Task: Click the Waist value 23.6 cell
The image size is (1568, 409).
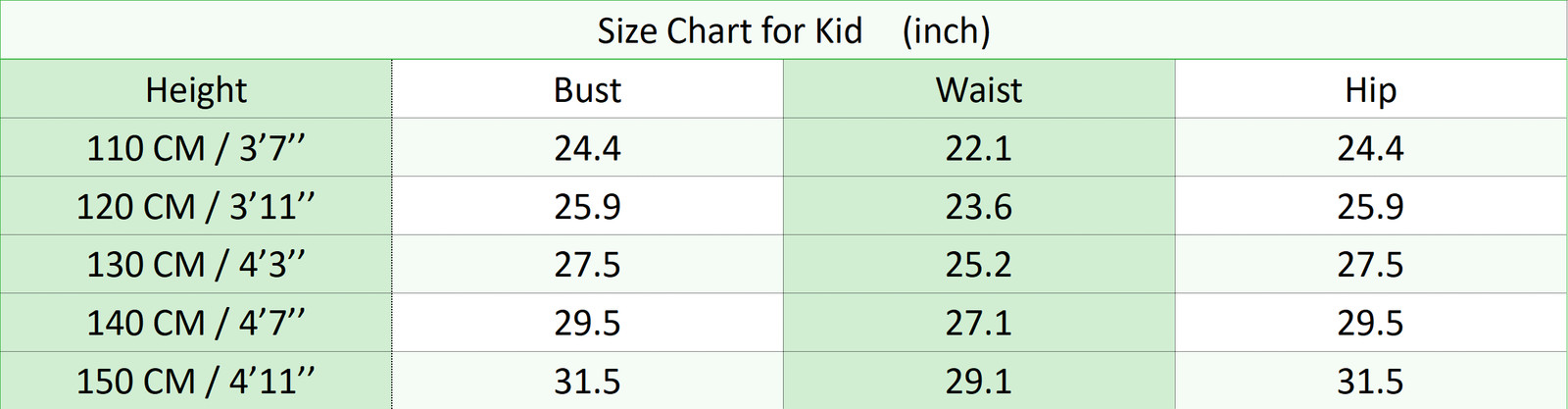Action: [978, 207]
